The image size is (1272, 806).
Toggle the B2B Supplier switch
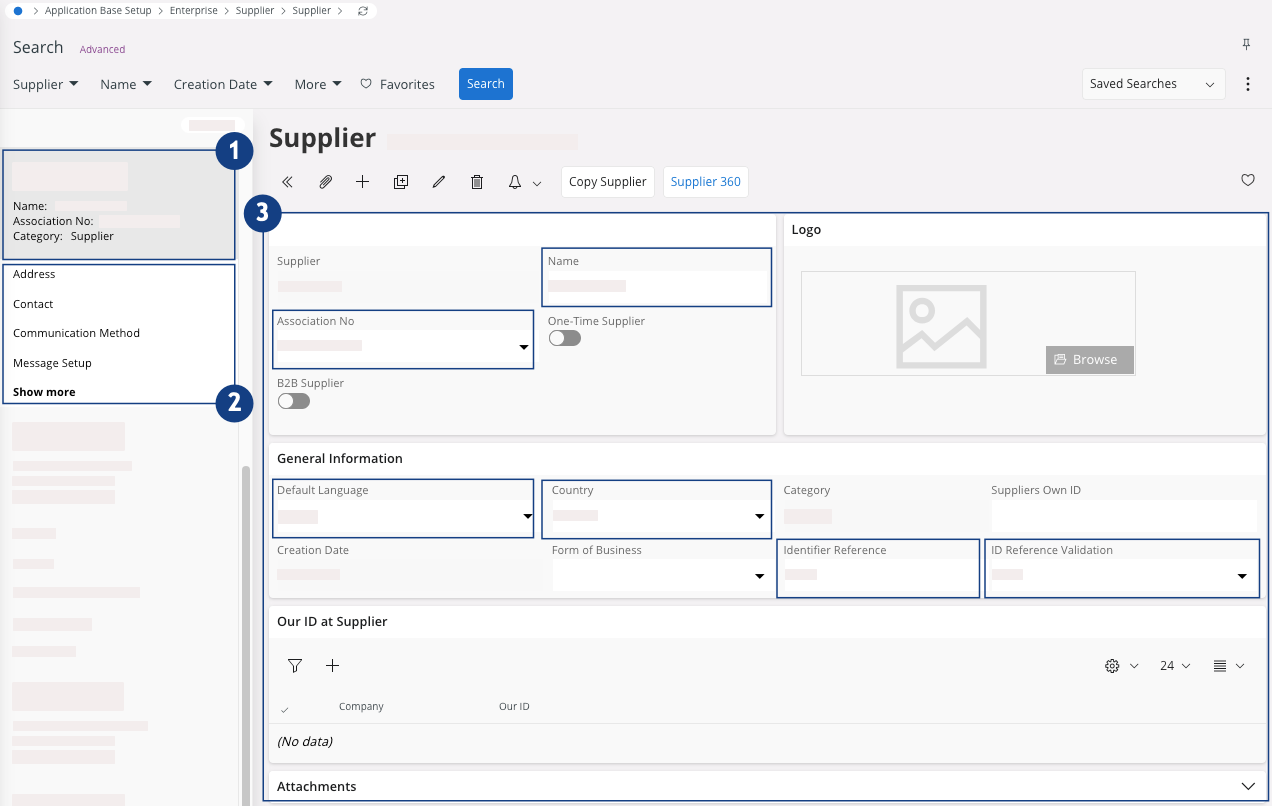(x=293, y=401)
